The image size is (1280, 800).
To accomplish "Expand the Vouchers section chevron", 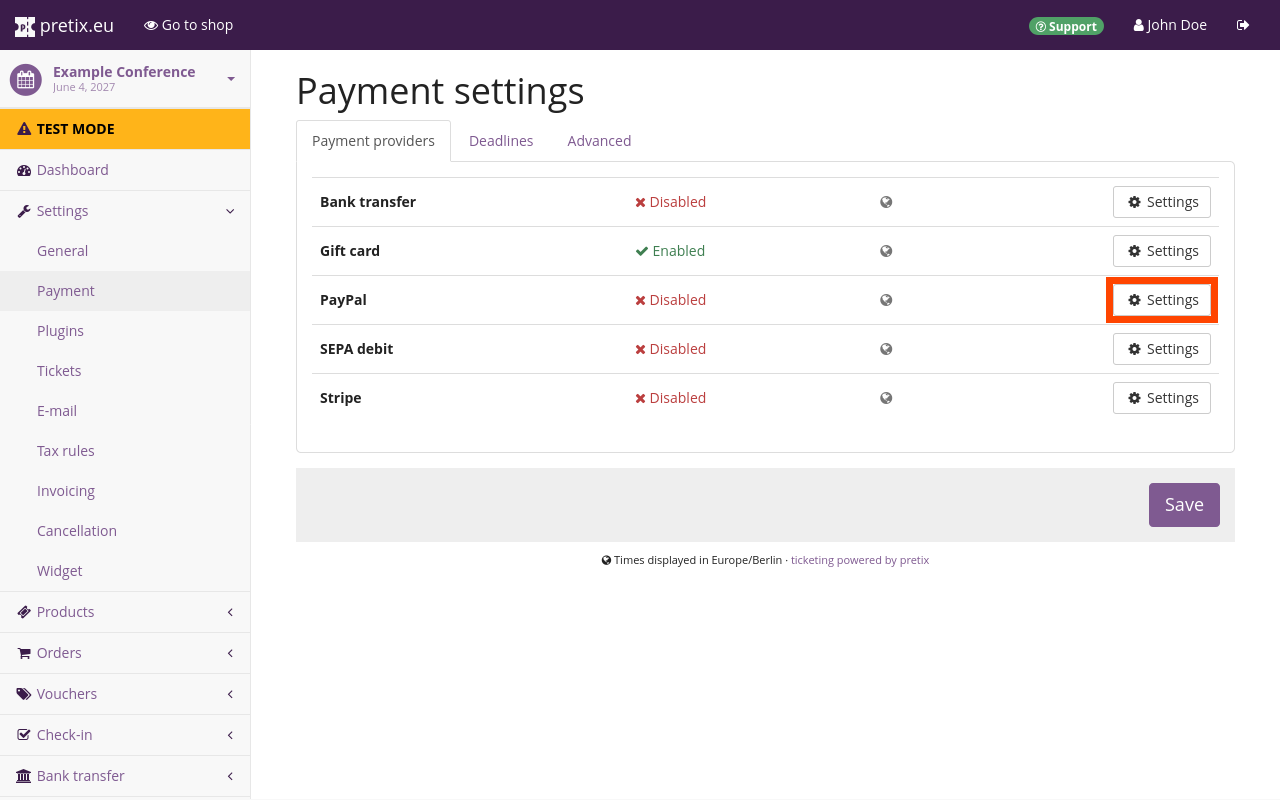I will click(230, 694).
